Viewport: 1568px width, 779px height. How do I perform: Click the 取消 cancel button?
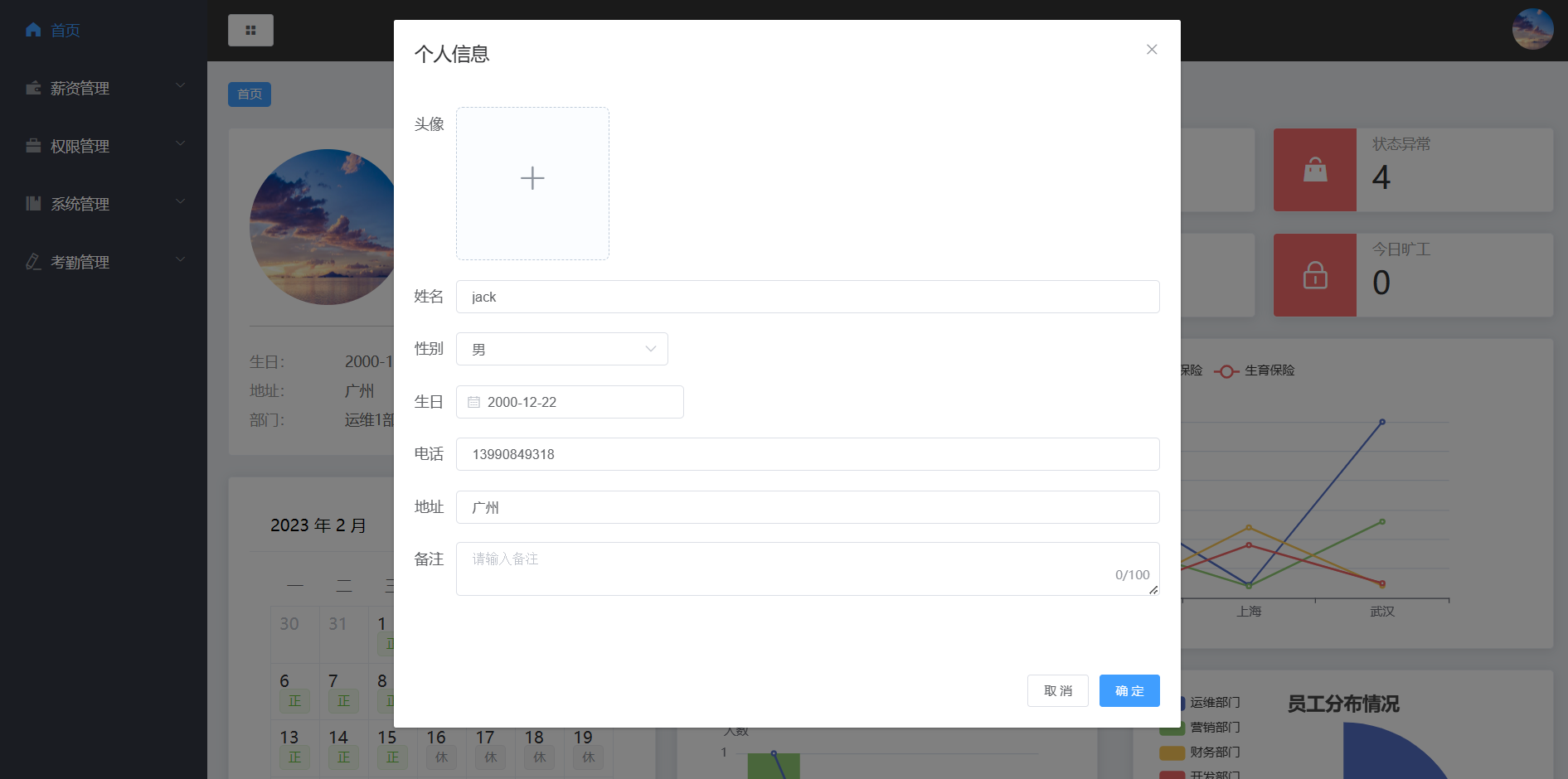point(1057,690)
